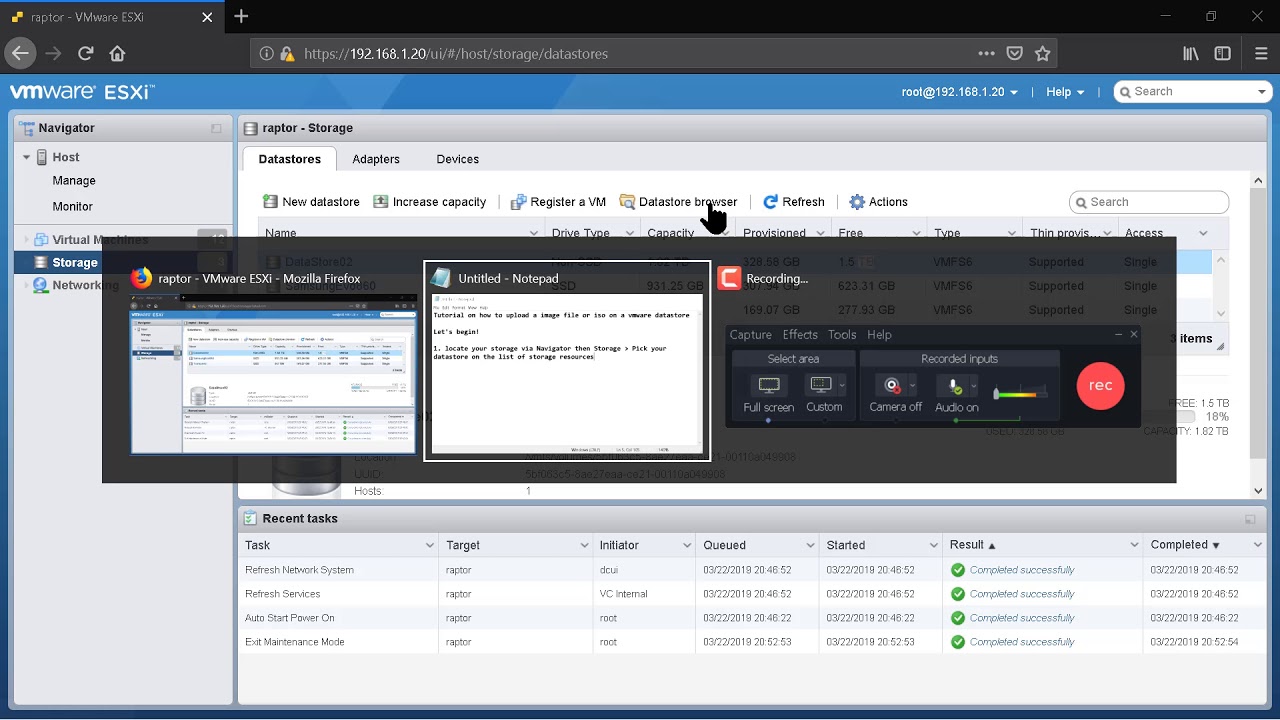Click the Register a VM icon

pyautogui.click(x=518, y=202)
